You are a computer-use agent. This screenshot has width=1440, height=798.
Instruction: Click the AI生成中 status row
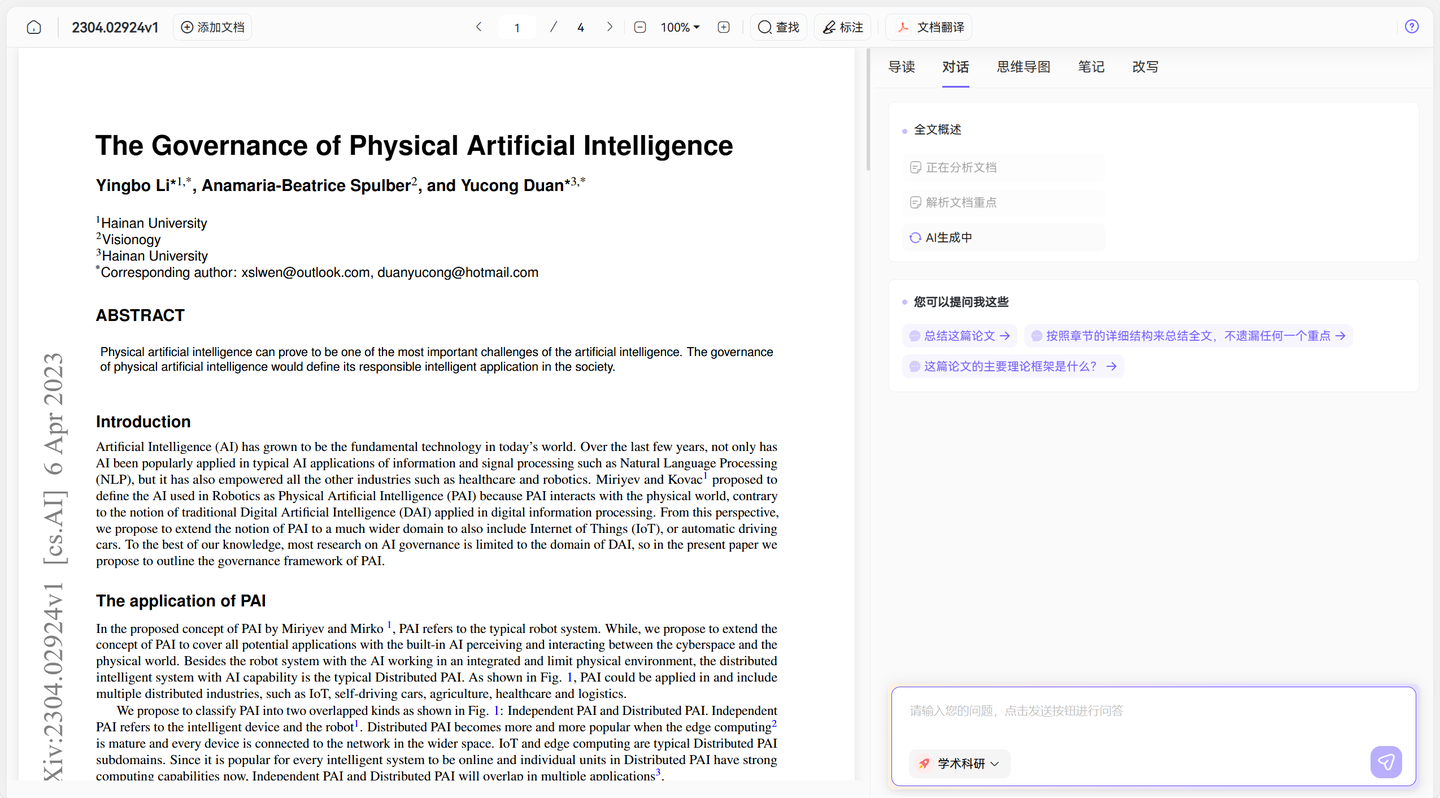click(1004, 238)
